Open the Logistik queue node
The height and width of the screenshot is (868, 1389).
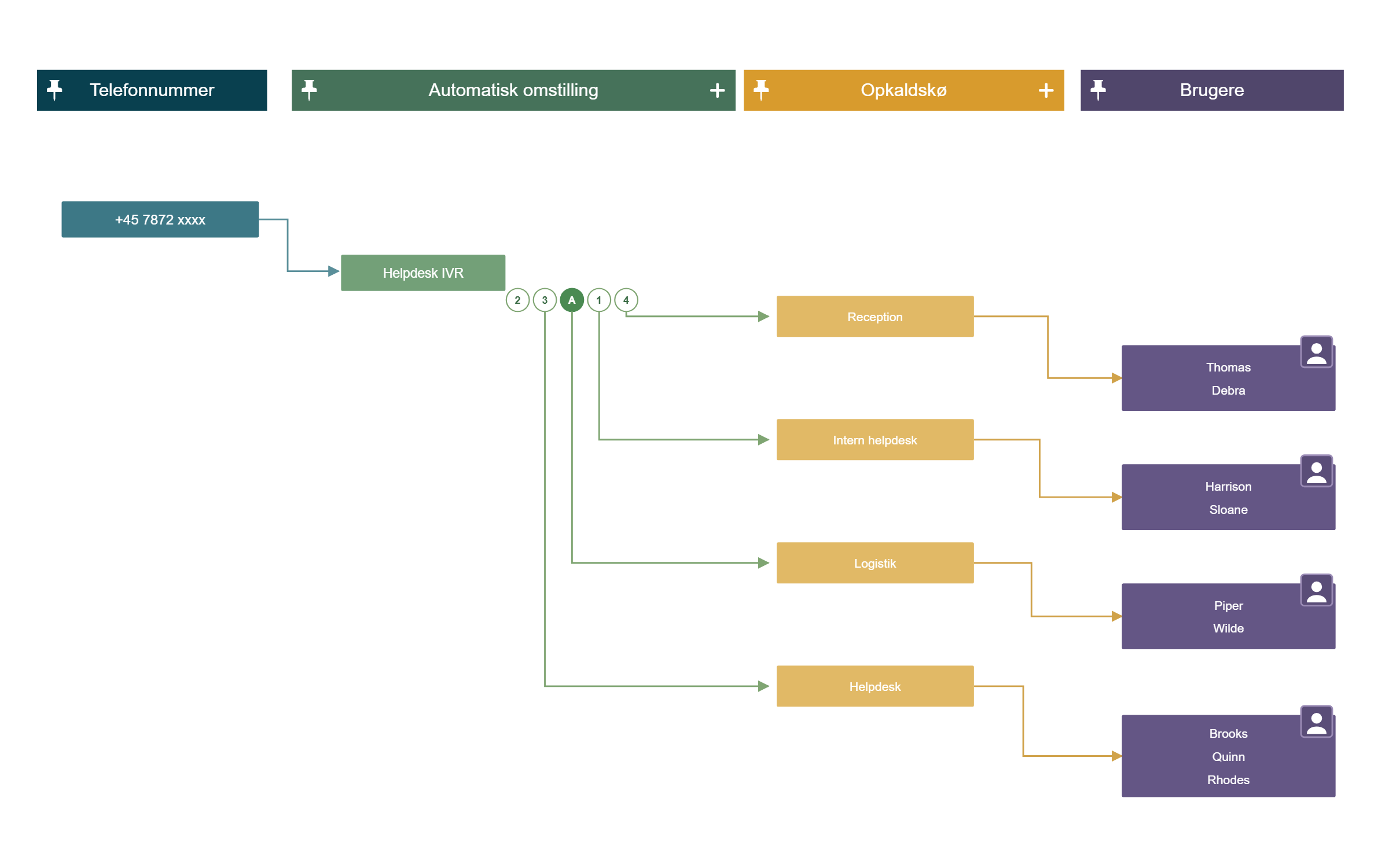(875, 564)
